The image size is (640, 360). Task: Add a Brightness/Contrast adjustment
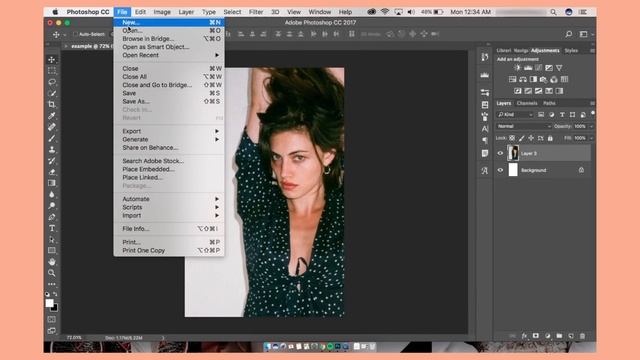518,68
